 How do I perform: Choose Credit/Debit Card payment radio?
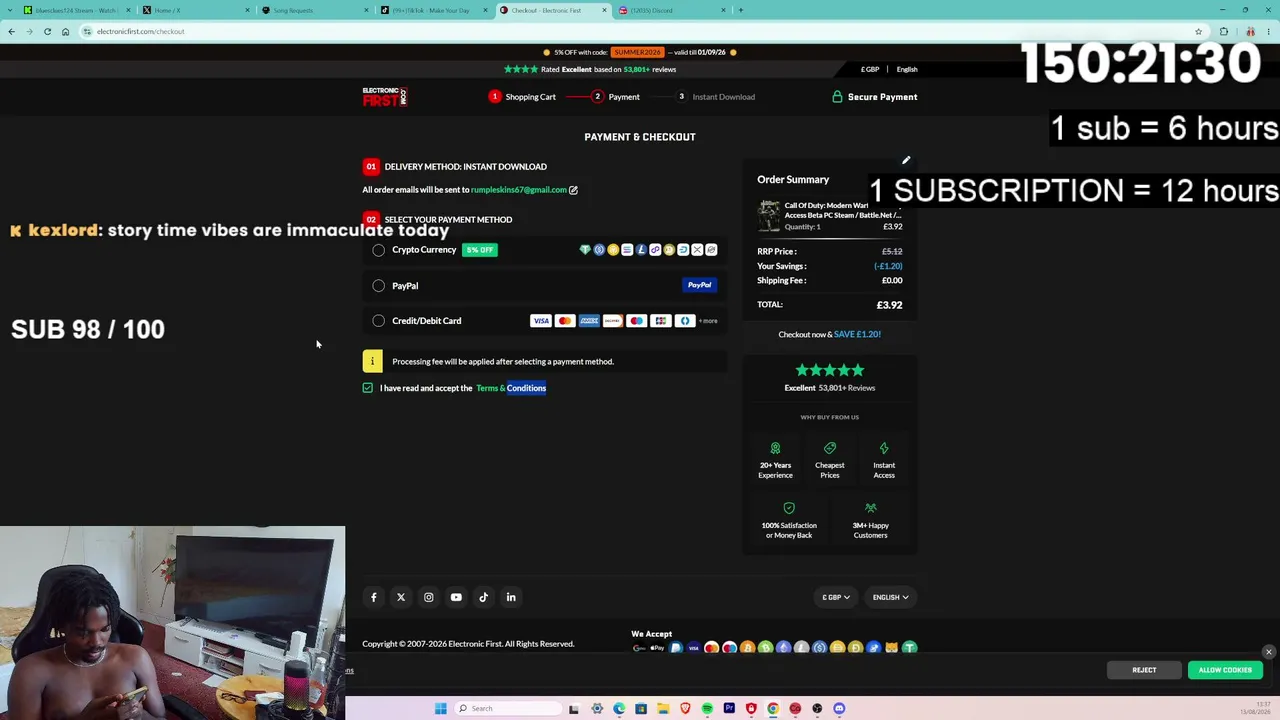379,321
